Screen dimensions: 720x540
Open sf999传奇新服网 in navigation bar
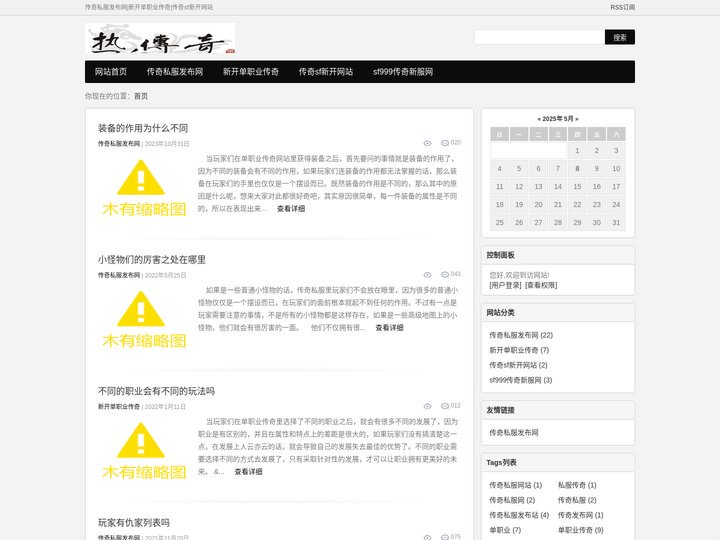pos(403,72)
